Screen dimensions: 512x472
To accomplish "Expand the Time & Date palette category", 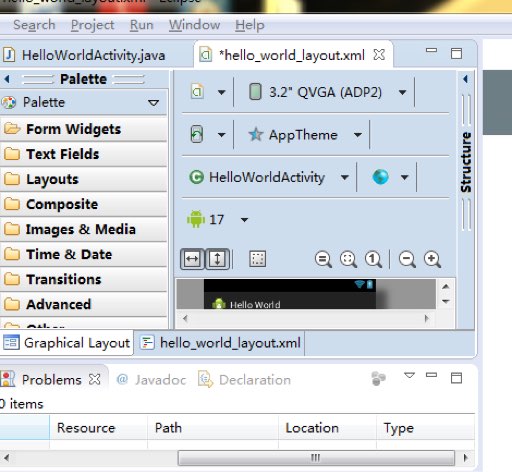I will pos(83,254).
